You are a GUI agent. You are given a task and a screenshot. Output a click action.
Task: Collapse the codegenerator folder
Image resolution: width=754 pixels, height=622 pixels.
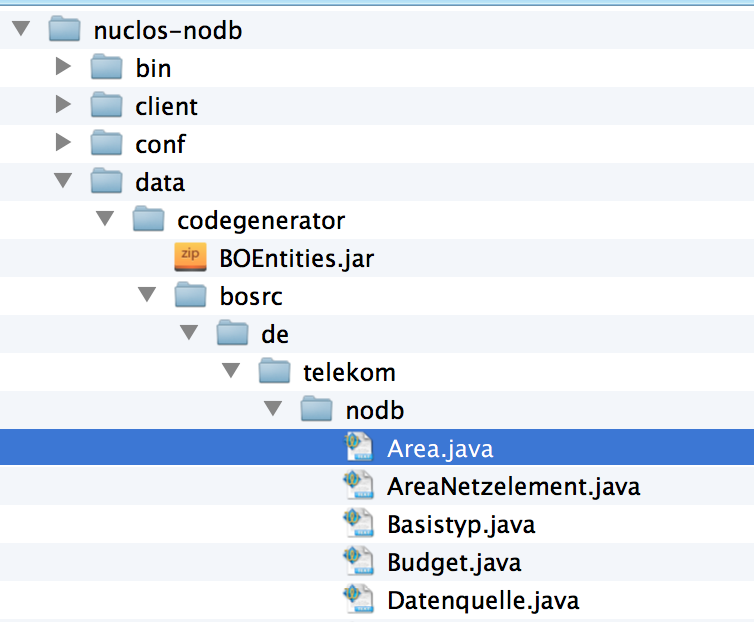click(105, 218)
